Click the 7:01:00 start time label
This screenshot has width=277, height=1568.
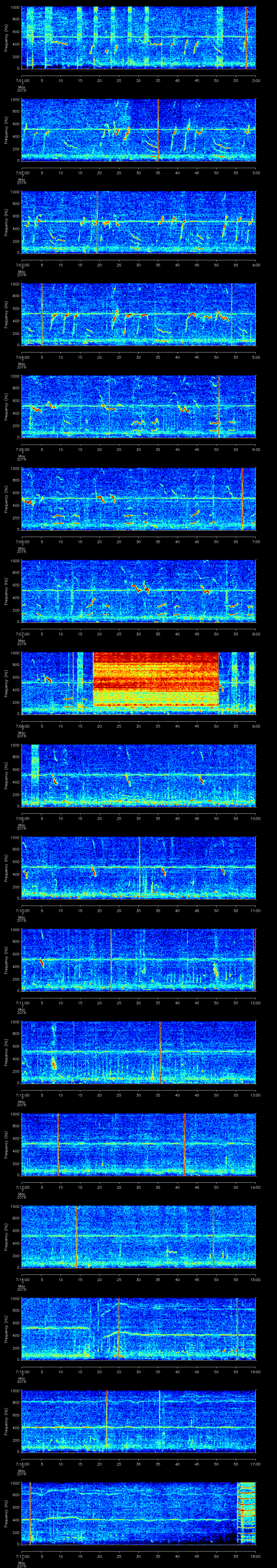pos(22,80)
